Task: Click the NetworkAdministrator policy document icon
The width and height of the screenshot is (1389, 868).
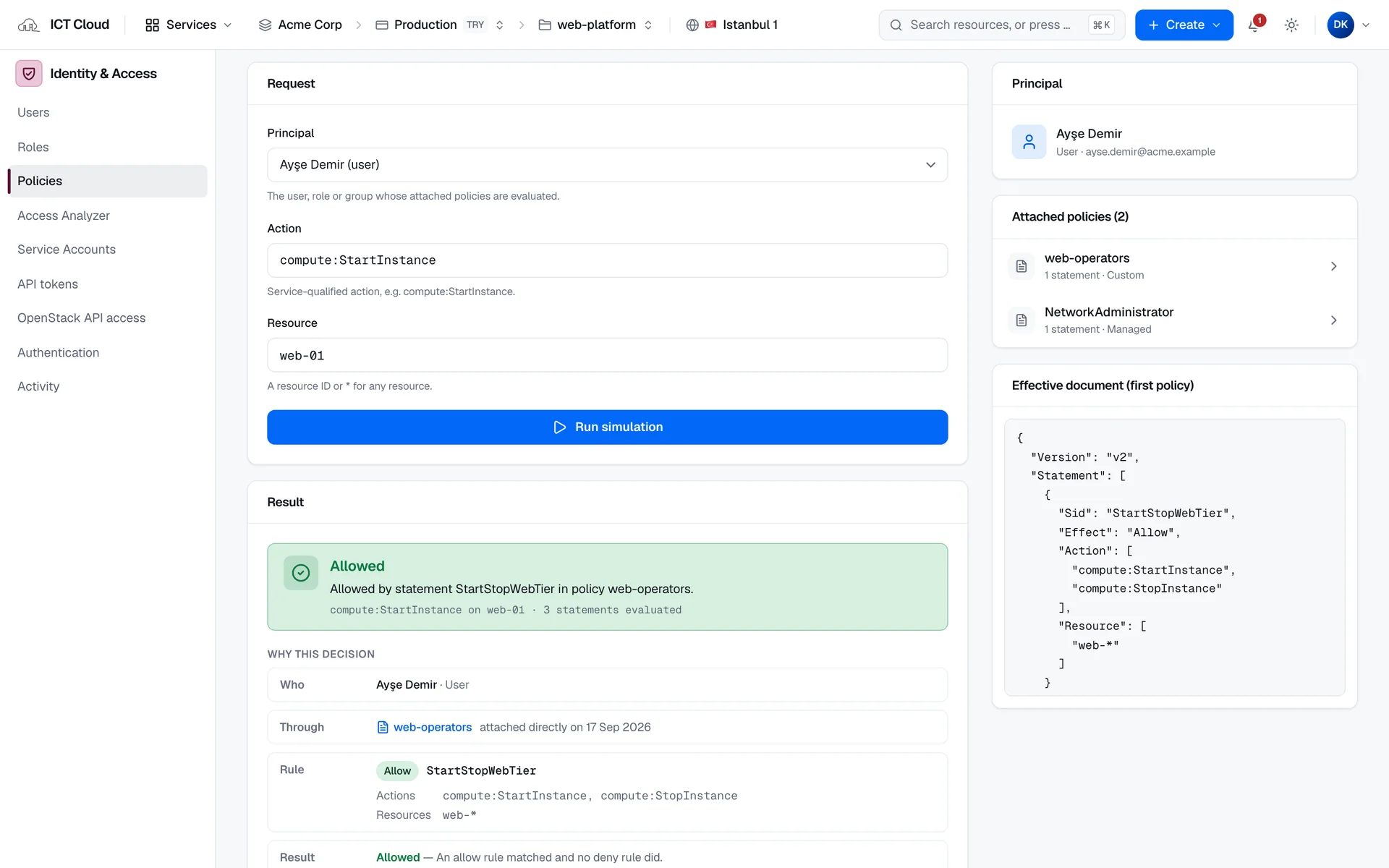Action: 1021,320
